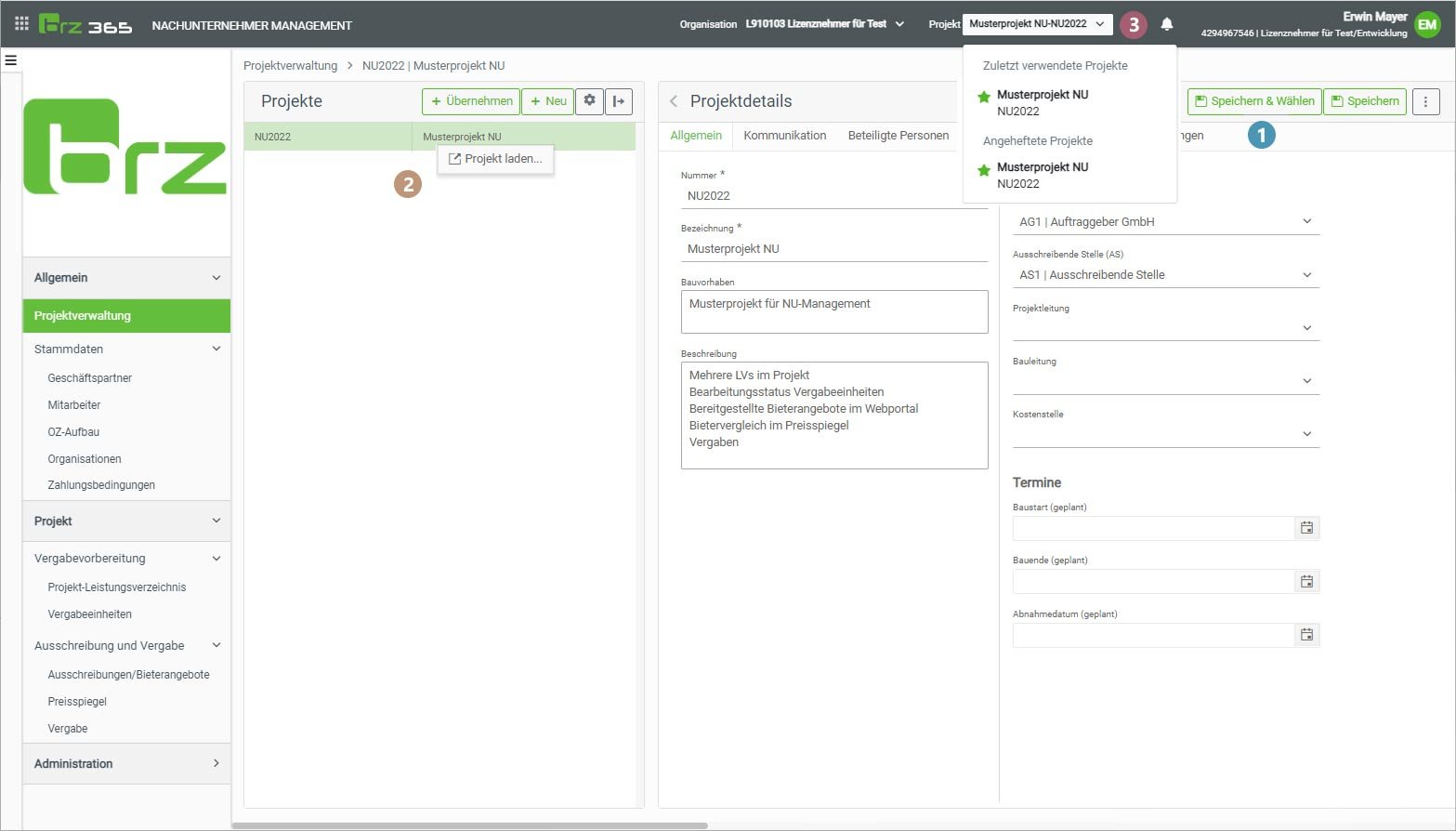Open OZ-Aufbau in the sidebar

tap(73, 432)
